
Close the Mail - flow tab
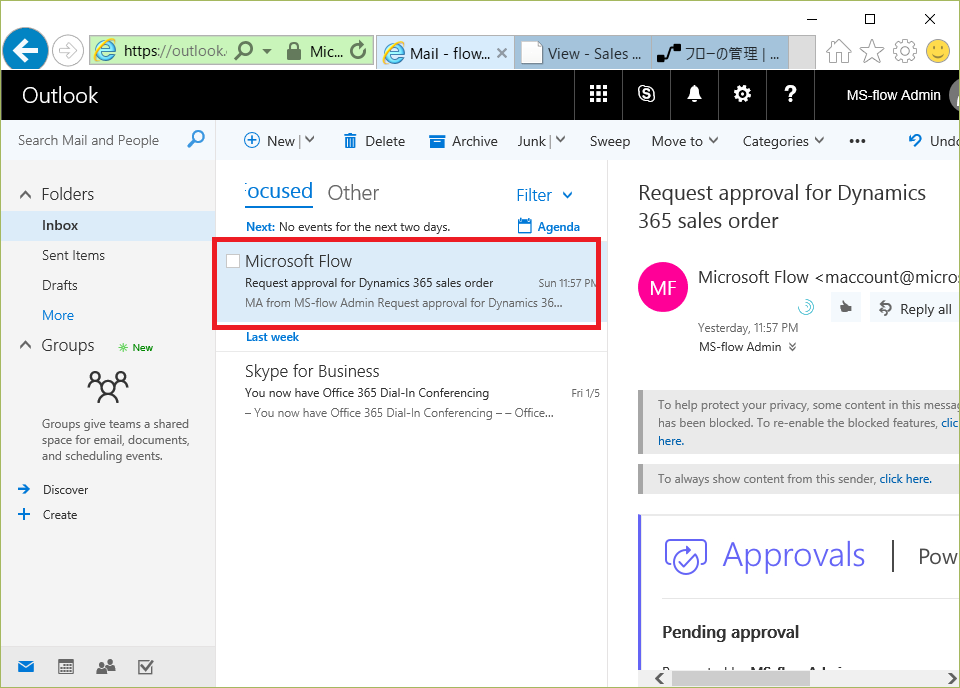502,53
